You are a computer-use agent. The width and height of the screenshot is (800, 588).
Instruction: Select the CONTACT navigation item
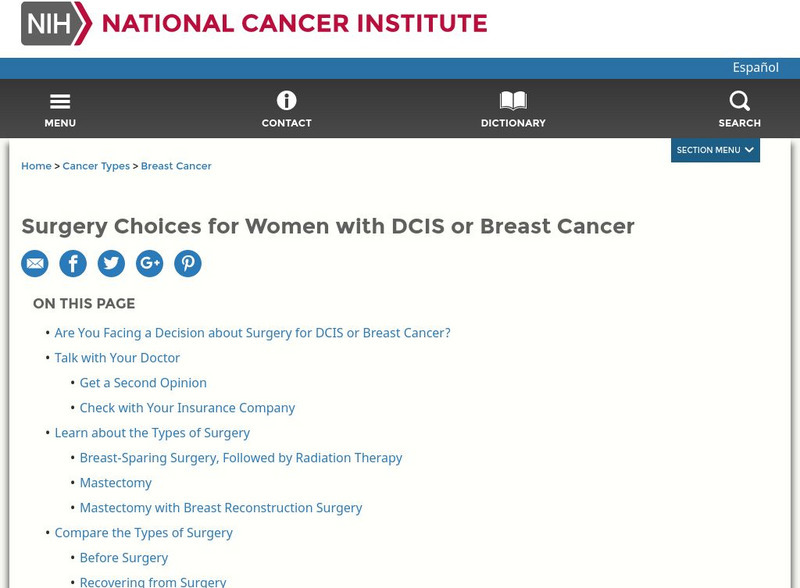[x=287, y=108]
